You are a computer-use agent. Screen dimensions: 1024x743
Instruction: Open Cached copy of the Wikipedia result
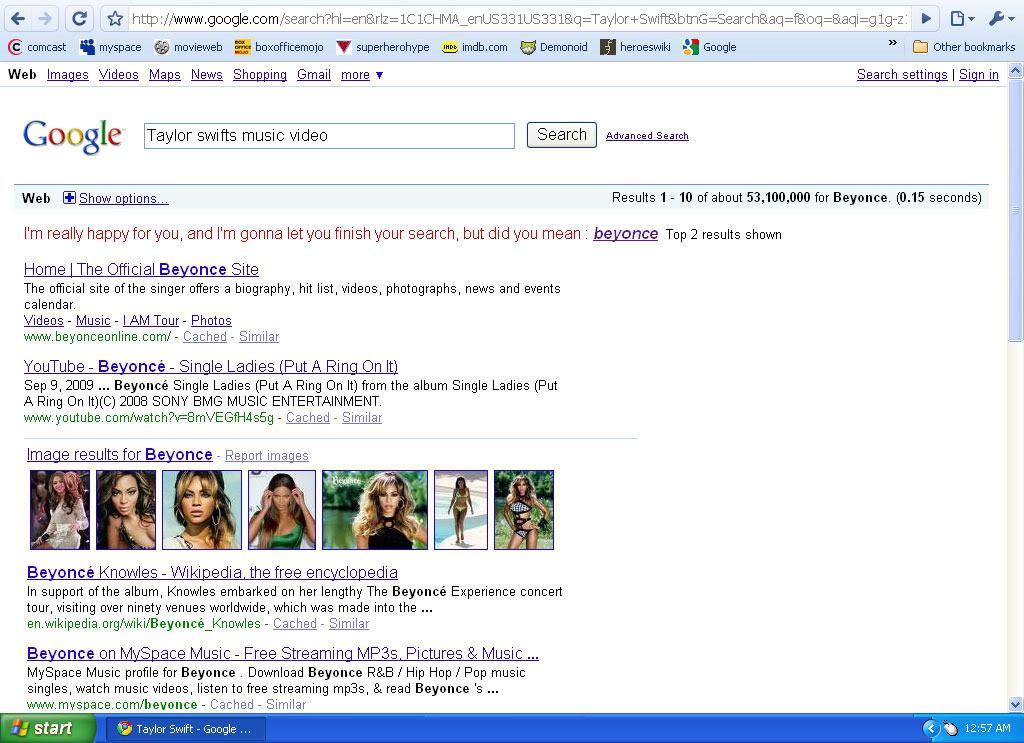(295, 624)
